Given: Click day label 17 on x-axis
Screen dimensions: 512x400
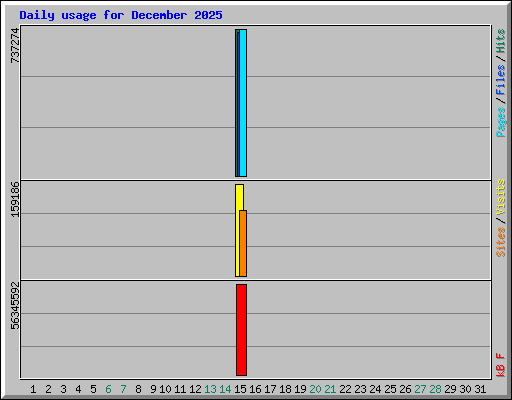Looking at the screenshot, I should tap(270, 389).
